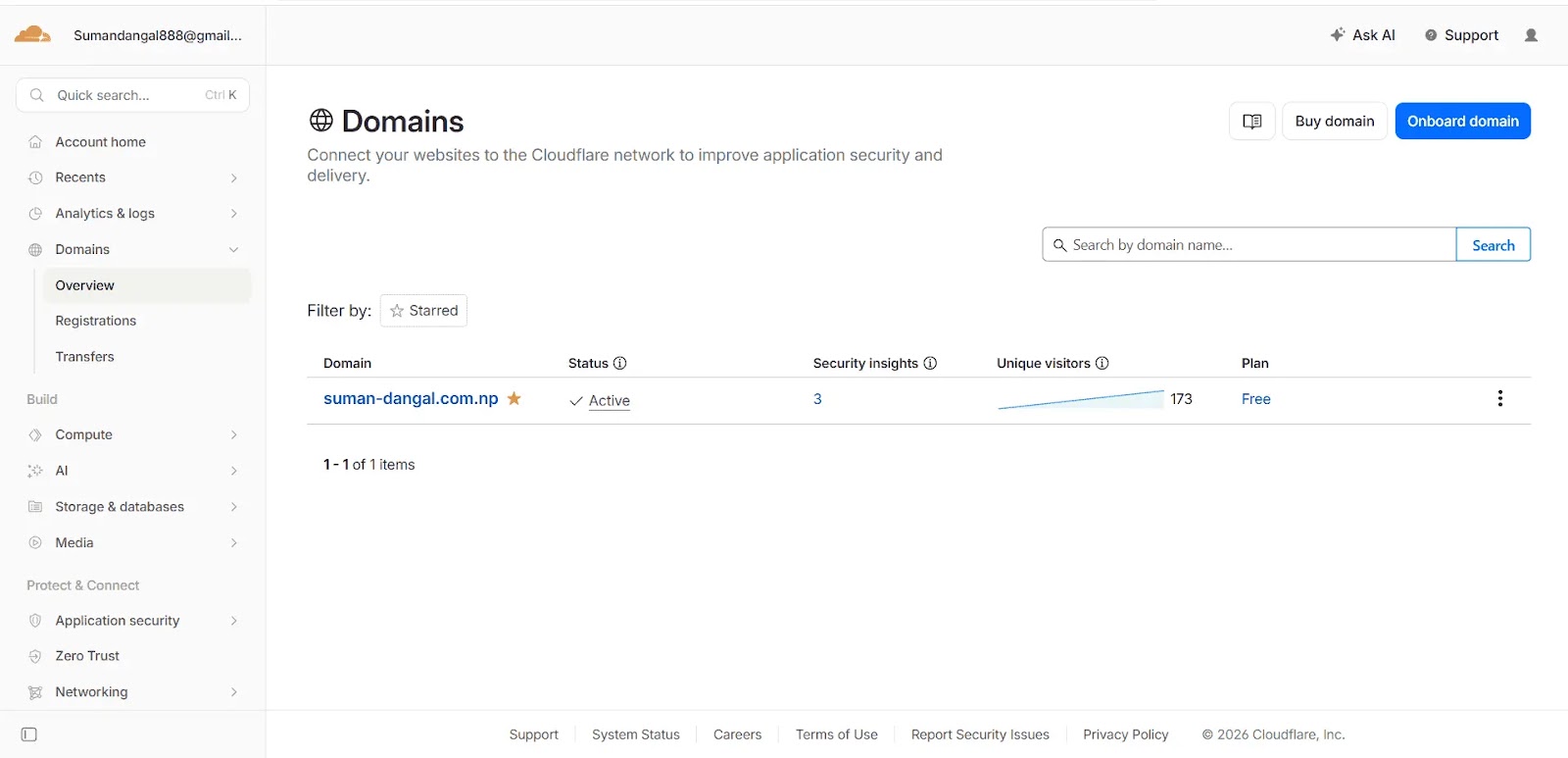Screen dimensions: 1568x758
Task: Click the Recents clock icon
Action: pyautogui.click(x=35, y=177)
